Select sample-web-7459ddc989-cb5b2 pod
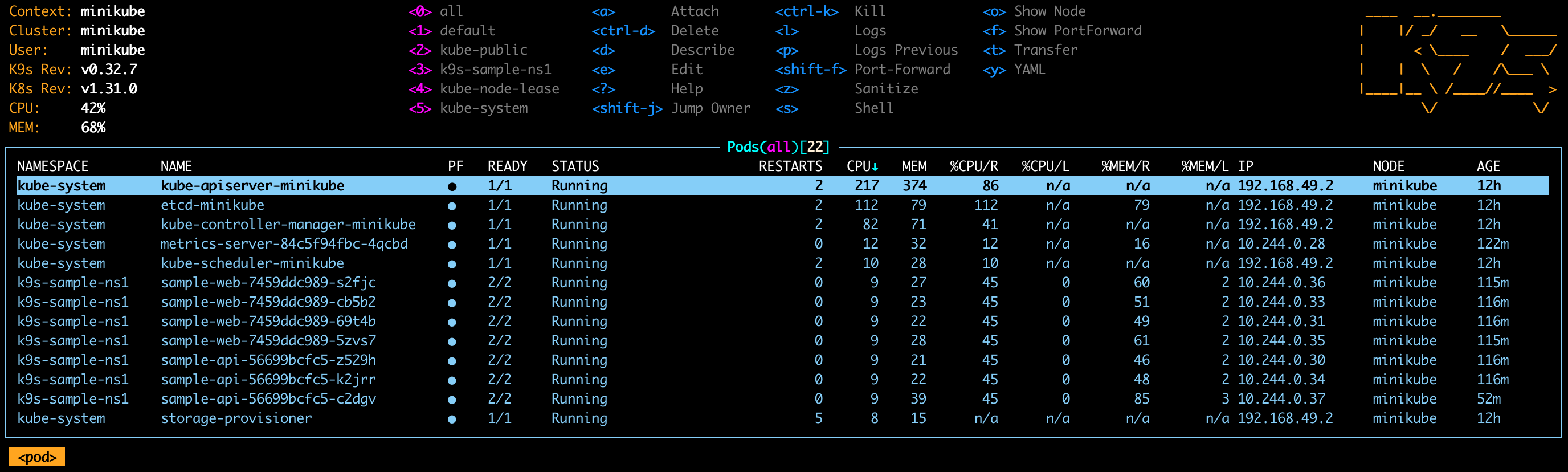The width and height of the screenshot is (1568, 472). pos(268,303)
